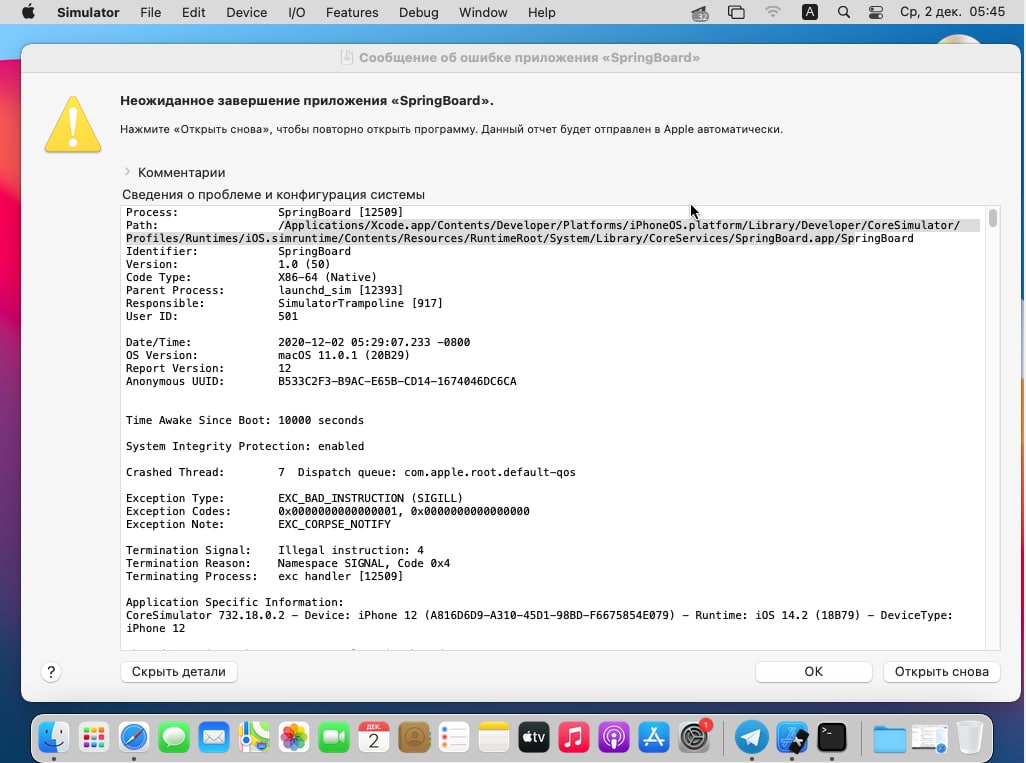1026x763 pixels.
Task: Click the 'Termination Signal: Illegal instruction' line
Action: [x=275, y=550]
